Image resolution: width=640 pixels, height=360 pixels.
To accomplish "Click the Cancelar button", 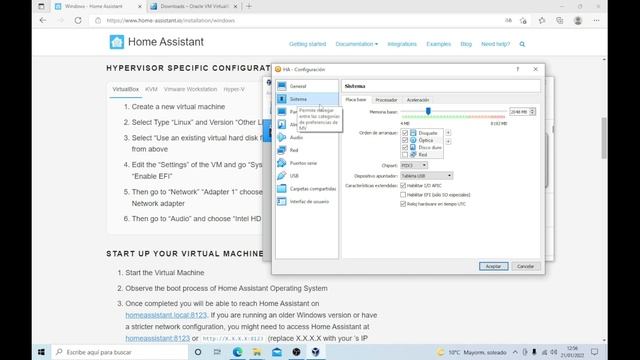I will tap(525, 266).
